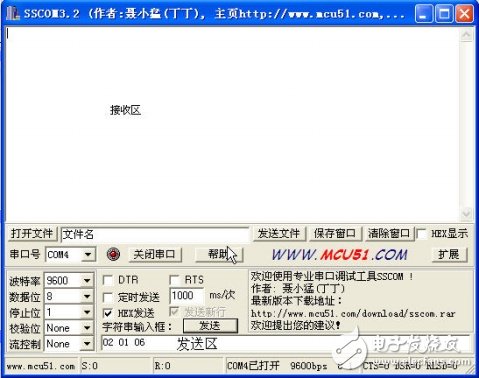Toggle the HEX显示 checkbox
479x378 pixels.
[x=422, y=234]
